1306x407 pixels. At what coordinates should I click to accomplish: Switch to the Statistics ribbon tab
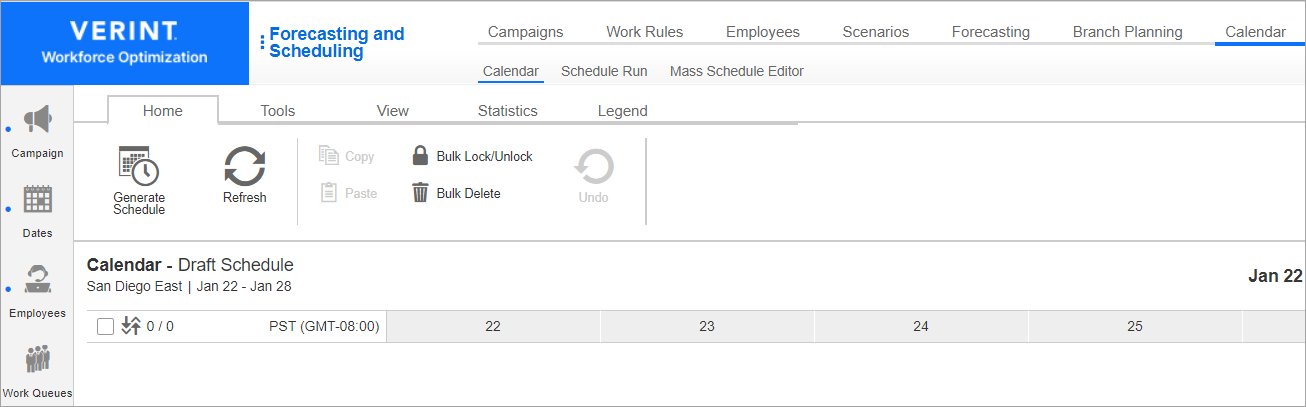(x=508, y=111)
